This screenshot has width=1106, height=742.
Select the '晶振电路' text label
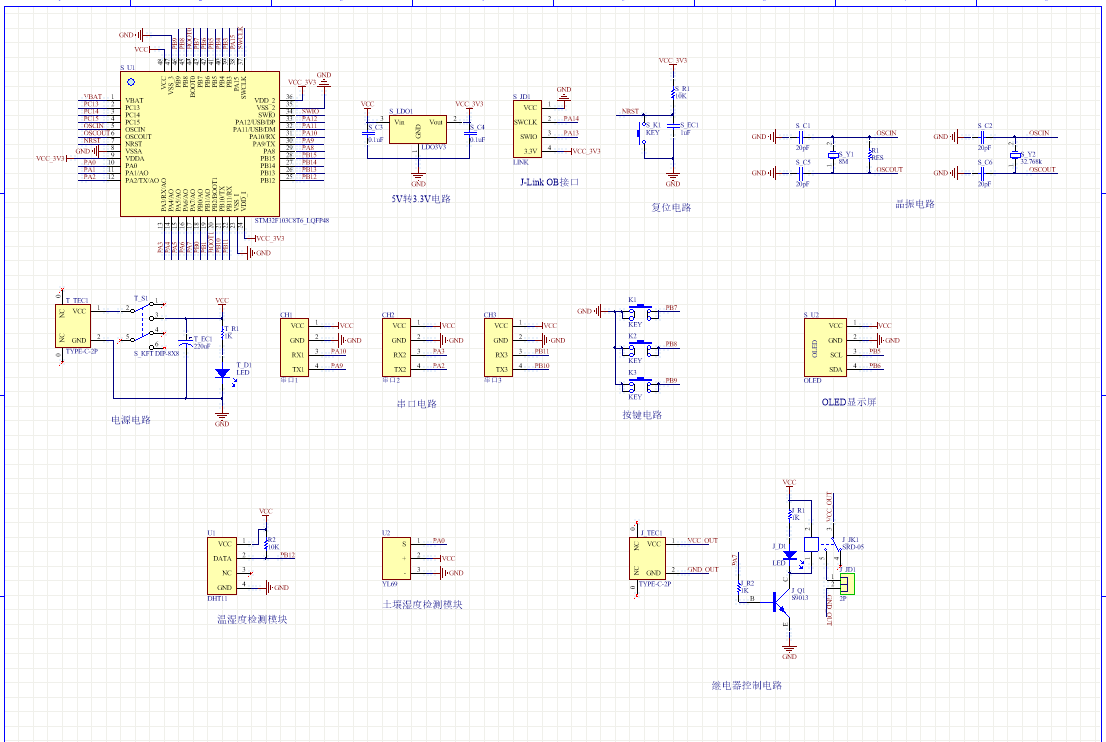(914, 204)
